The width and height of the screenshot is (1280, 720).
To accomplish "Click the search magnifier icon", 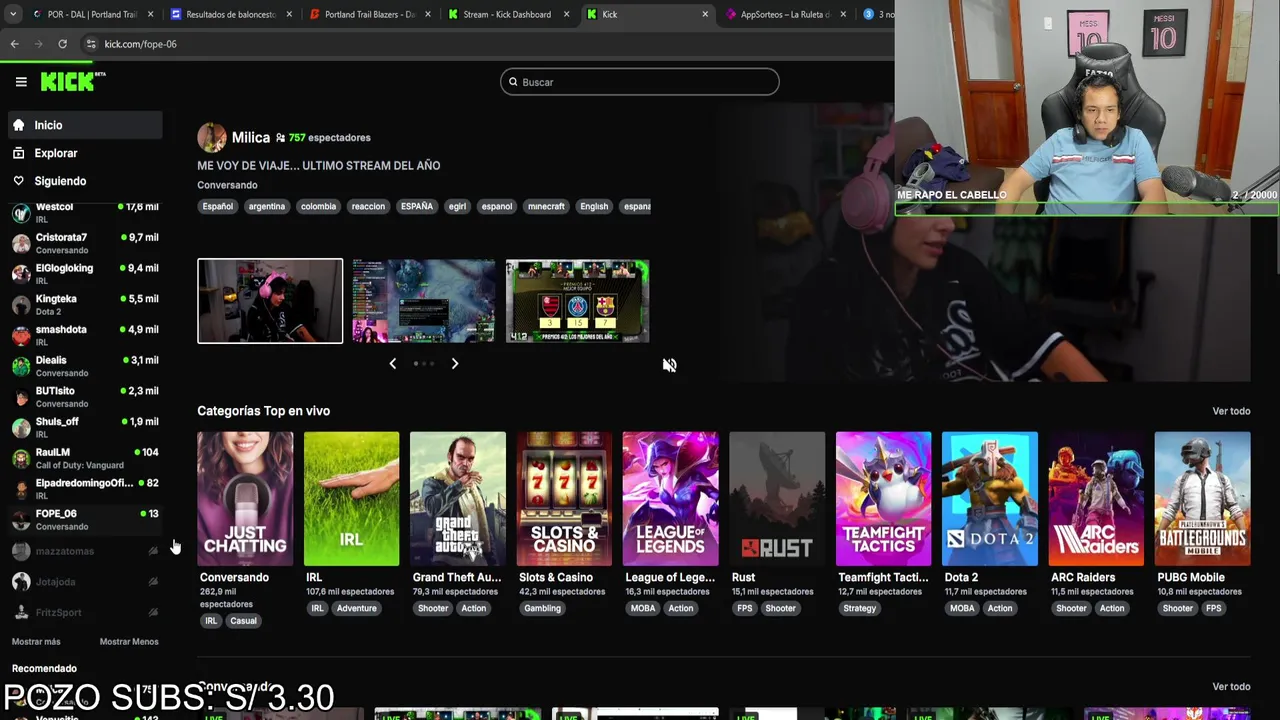I will click(513, 82).
